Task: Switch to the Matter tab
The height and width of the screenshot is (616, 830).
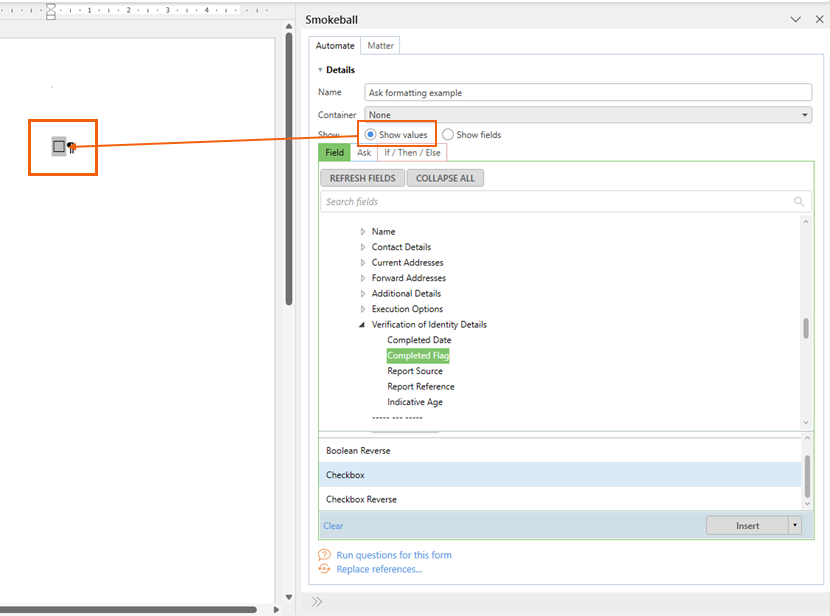Action: (x=380, y=46)
